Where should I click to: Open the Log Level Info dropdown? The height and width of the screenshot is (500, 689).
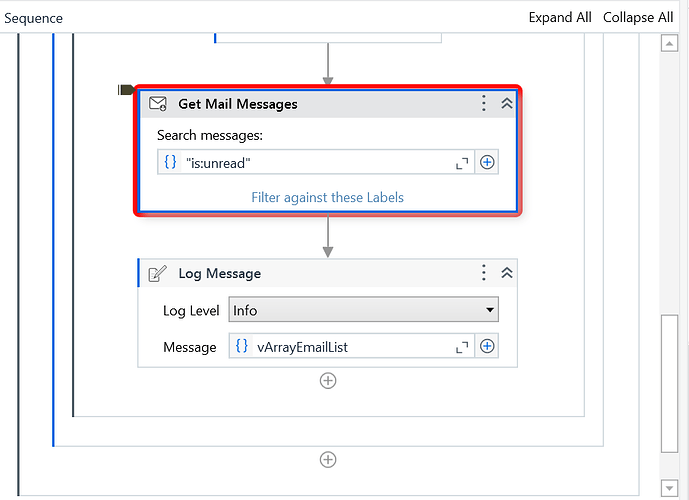tap(363, 310)
